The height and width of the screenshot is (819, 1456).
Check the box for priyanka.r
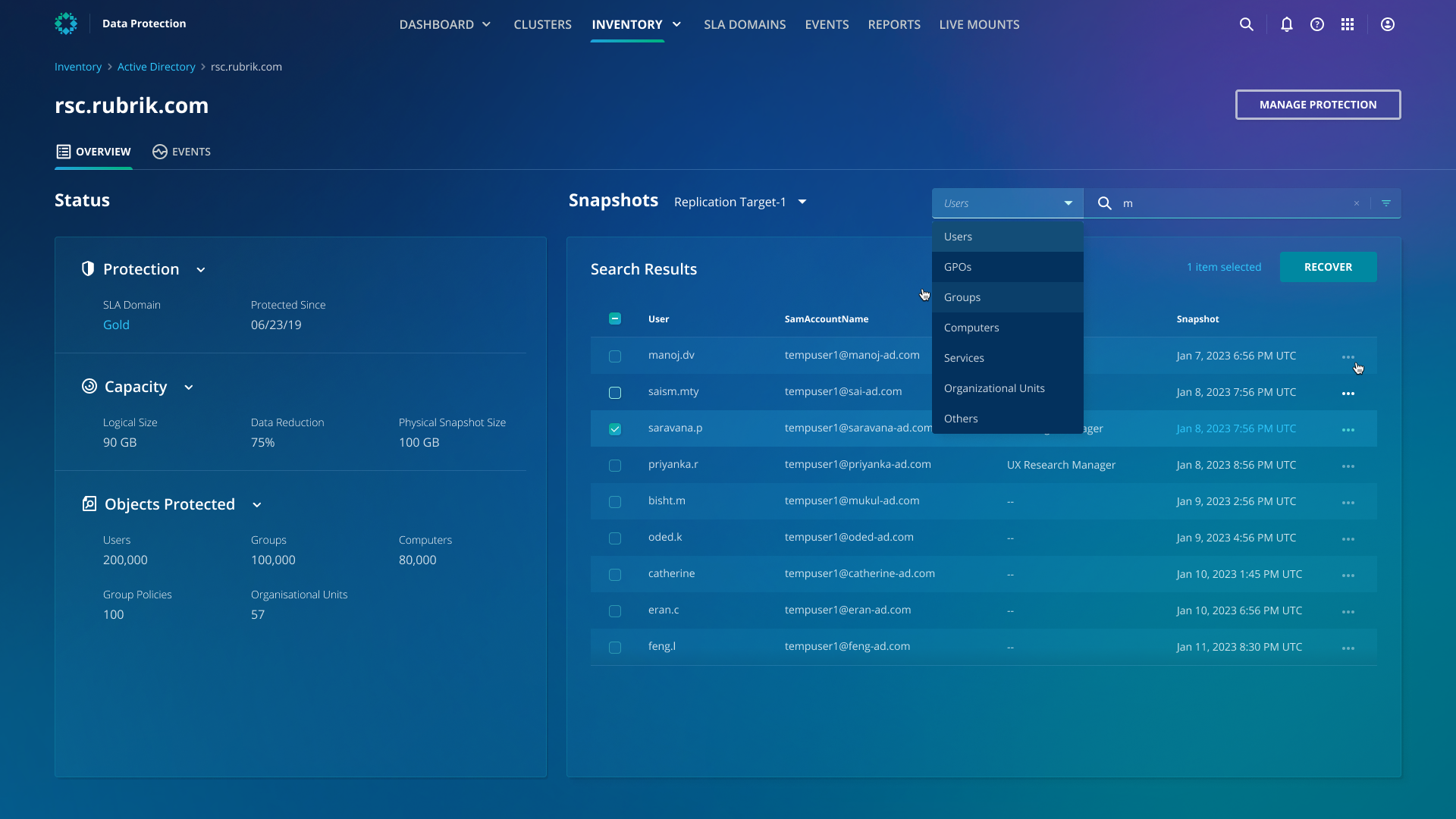tap(615, 466)
